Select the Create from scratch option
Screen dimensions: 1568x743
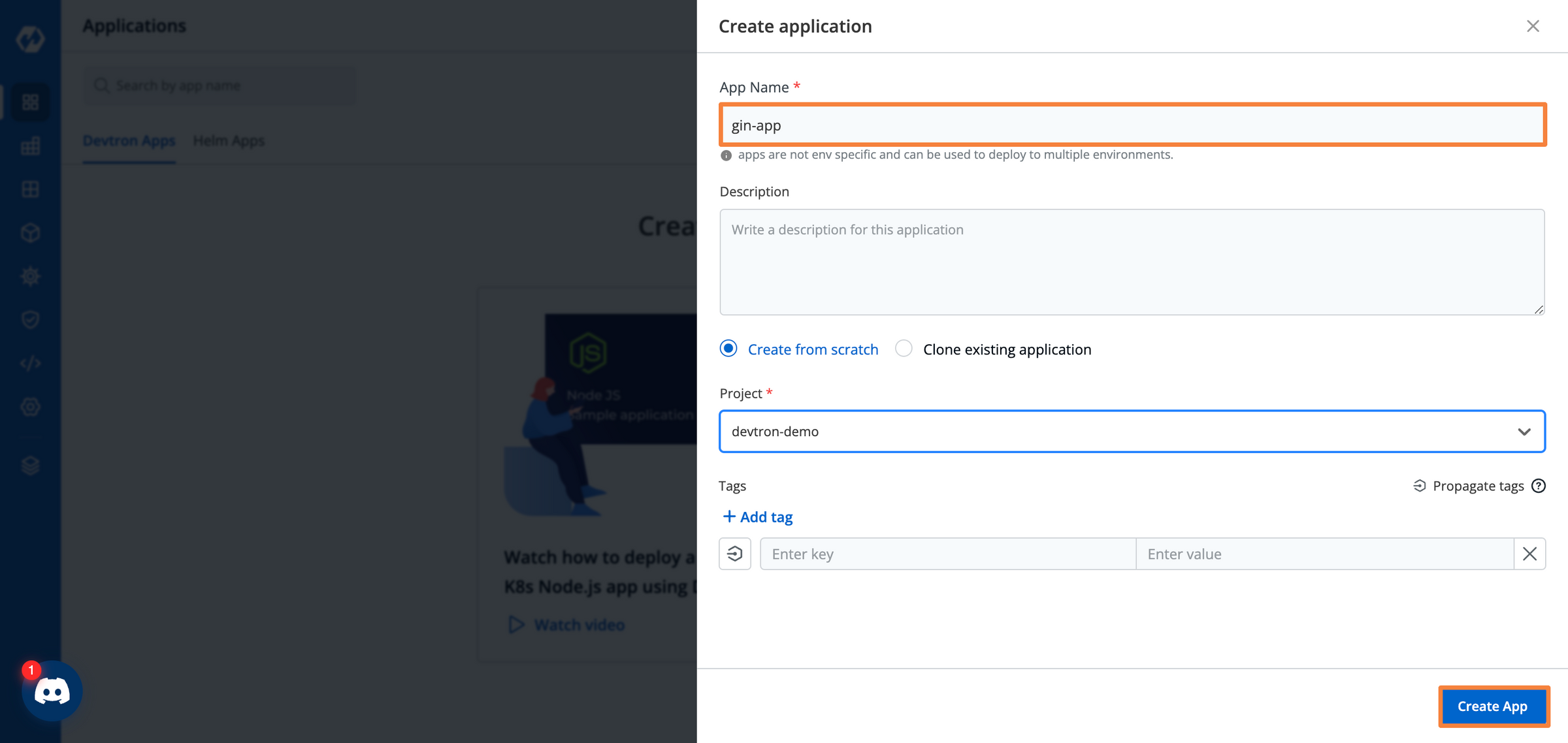coord(728,349)
